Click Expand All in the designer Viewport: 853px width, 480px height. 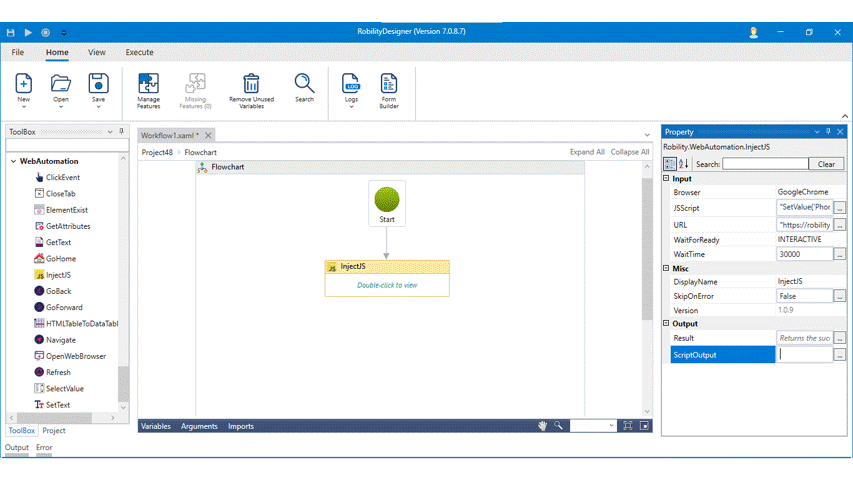coord(586,152)
